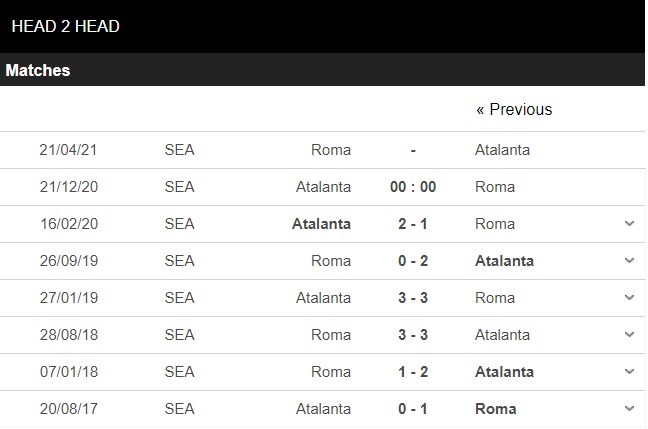Go to « Previous matches

[x=514, y=109]
